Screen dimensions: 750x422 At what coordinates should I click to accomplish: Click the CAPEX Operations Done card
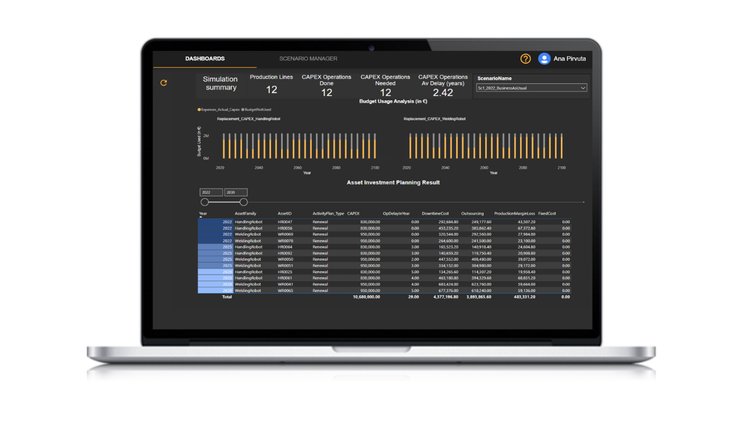[x=326, y=86]
